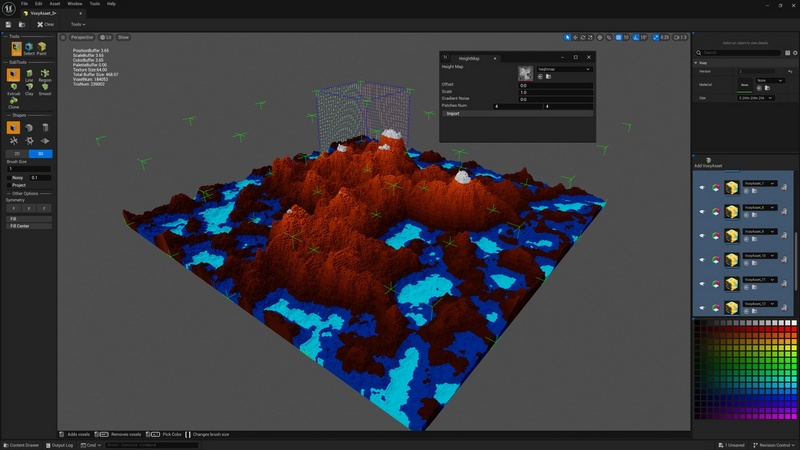This screenshot has height=450, width=800.
Task: Tick the Project checkbox
Action: pyautogui.click(x=8, y=185)
